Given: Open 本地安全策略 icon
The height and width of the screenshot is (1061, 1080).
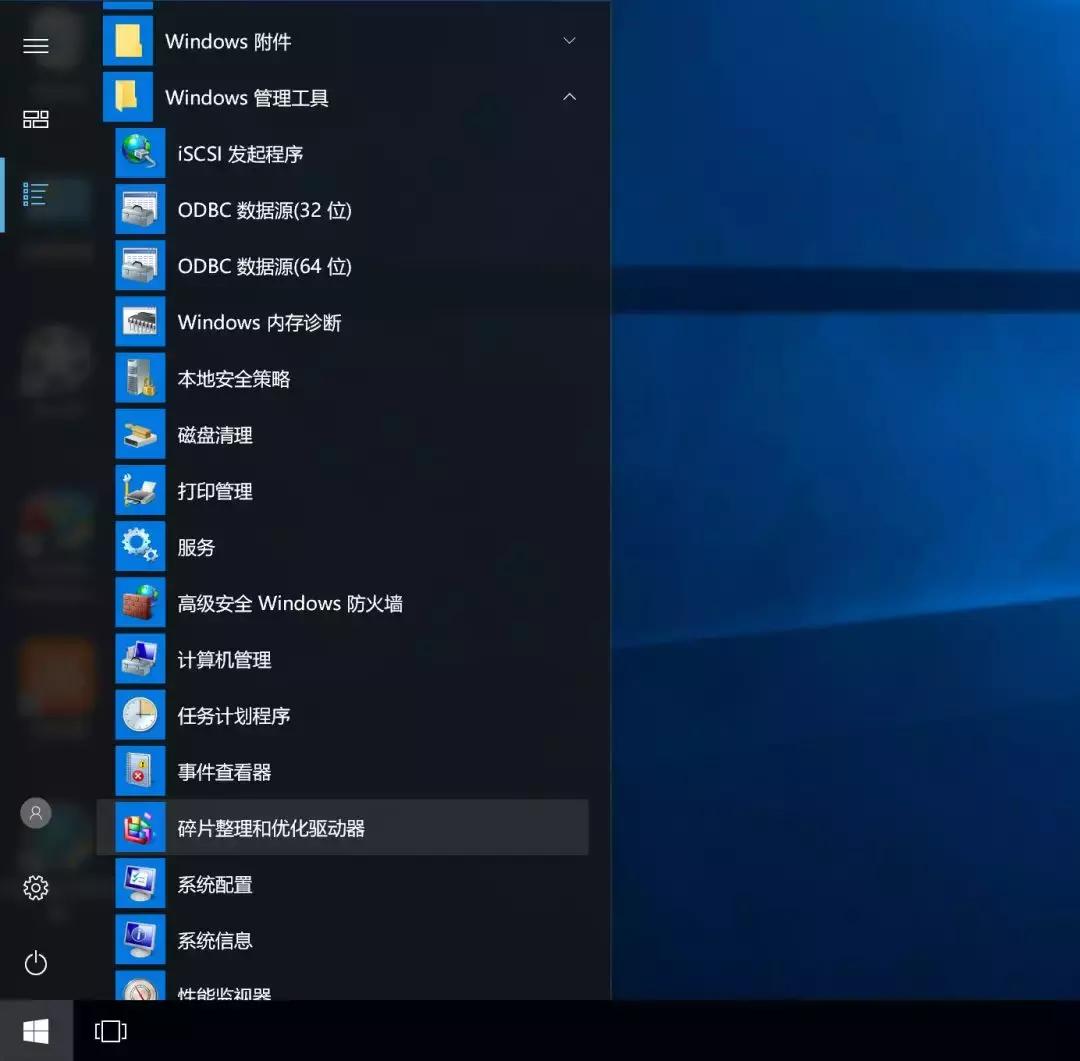Looking at the screenshot, I should [140, 378].
